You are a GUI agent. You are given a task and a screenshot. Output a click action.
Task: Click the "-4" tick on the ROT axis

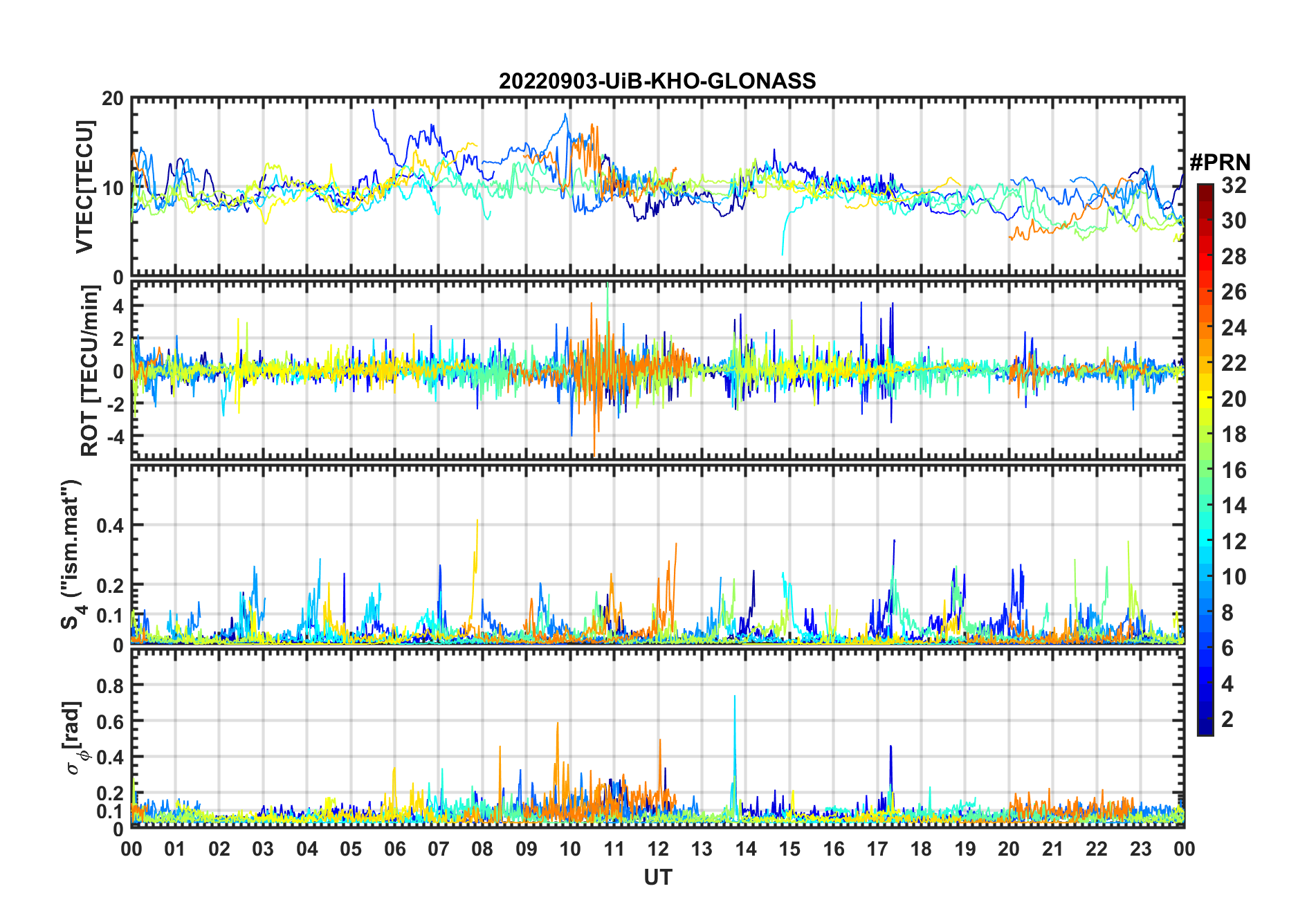(x=114, y=437)
